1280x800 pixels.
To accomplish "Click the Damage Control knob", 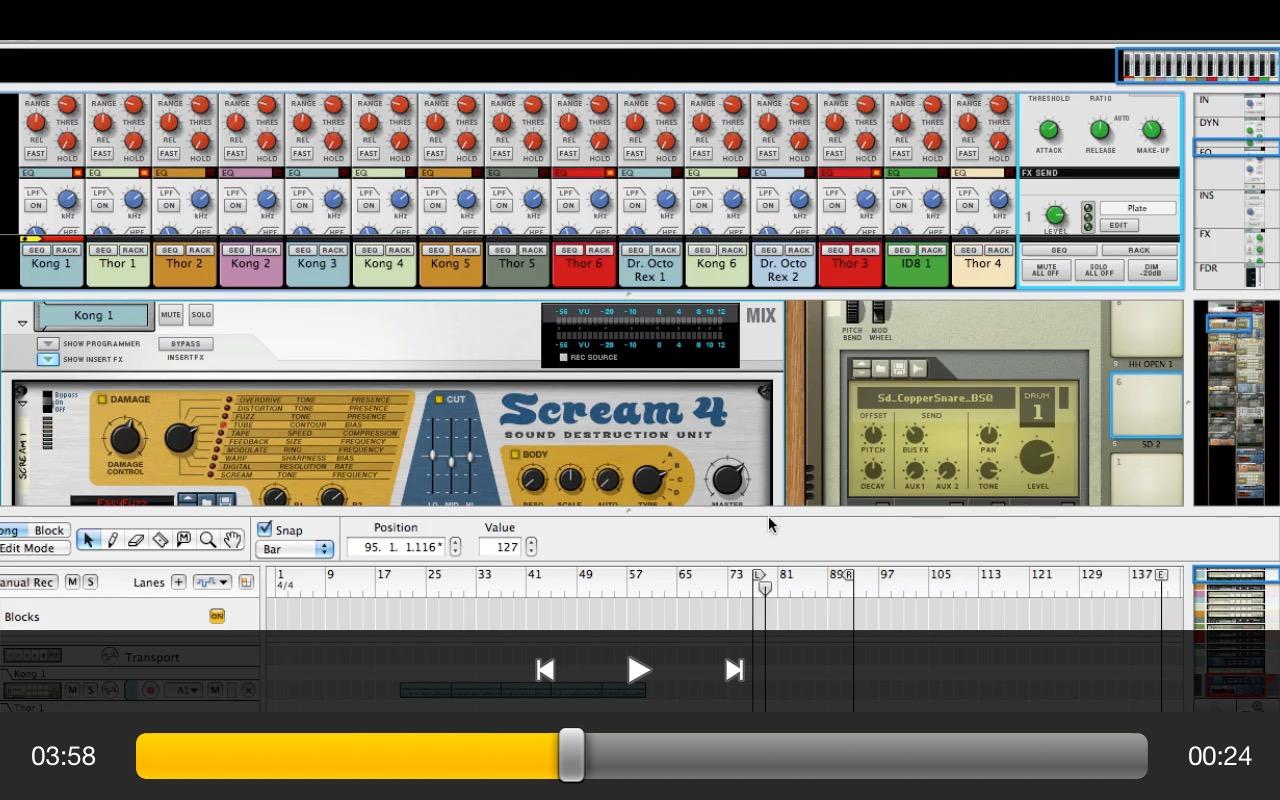I will tap(125, 437).
